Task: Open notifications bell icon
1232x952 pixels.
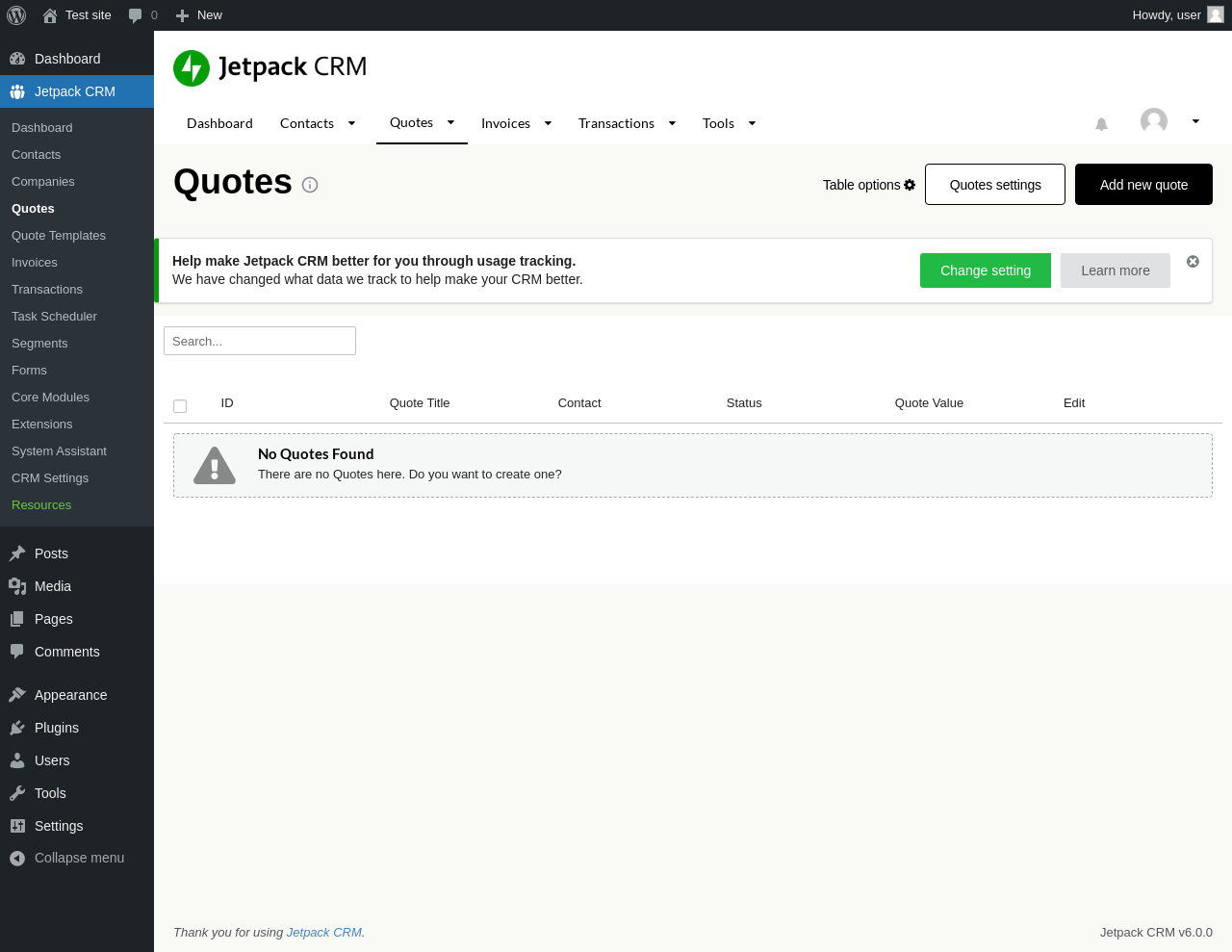Action: point(1102,123)
